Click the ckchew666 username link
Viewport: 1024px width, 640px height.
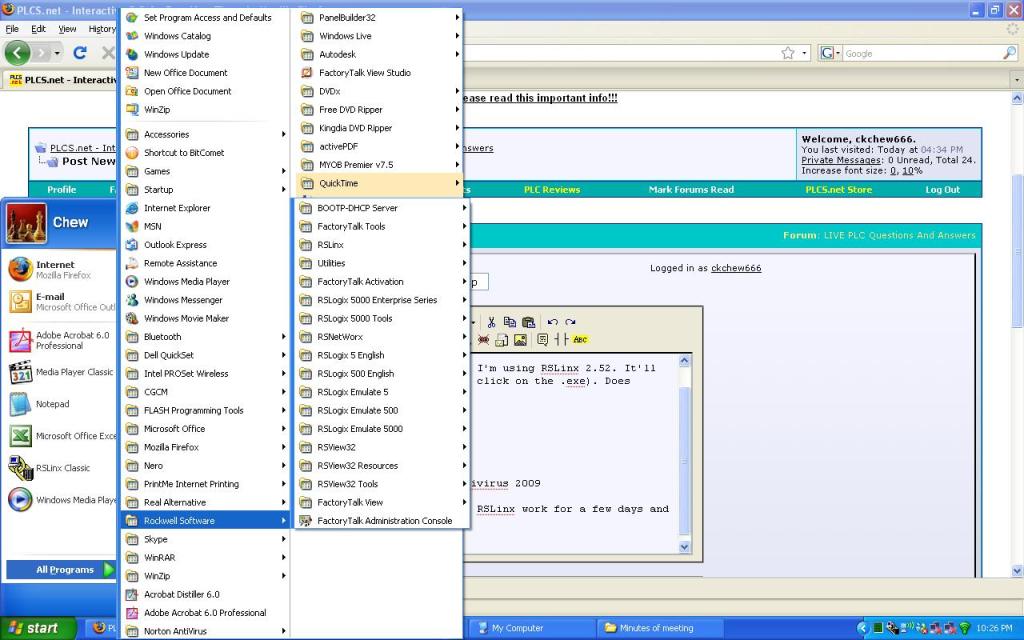736,268
